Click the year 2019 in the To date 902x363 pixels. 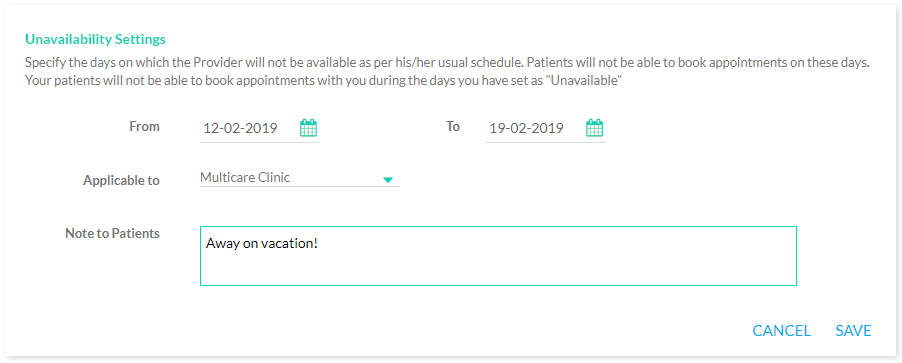[x=549, y=128]
